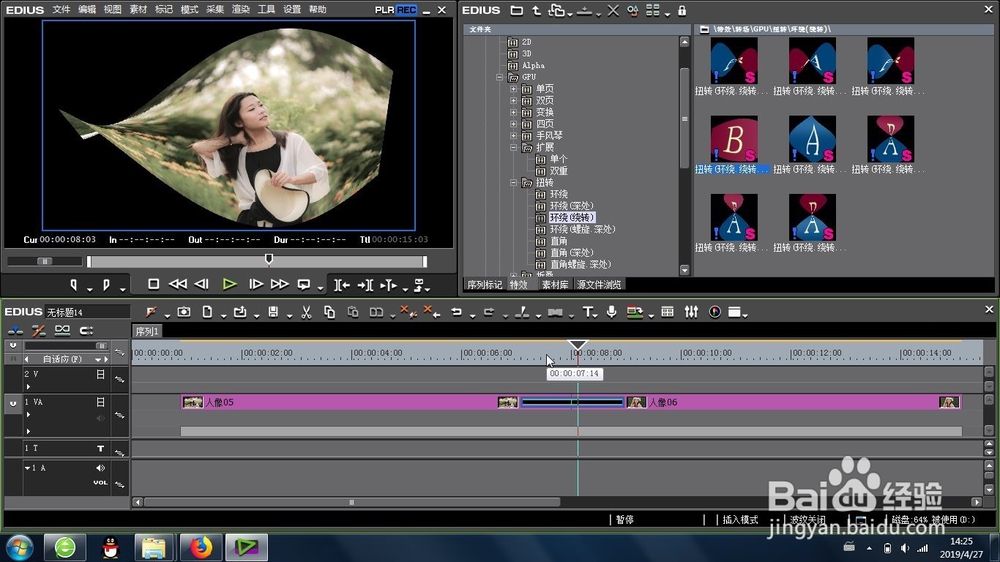The width and height of the screenshot is (1000, 562).
Task: Click the Ripple Delete icon in the timeline toolbar
Action: click(x=432, y=312)
